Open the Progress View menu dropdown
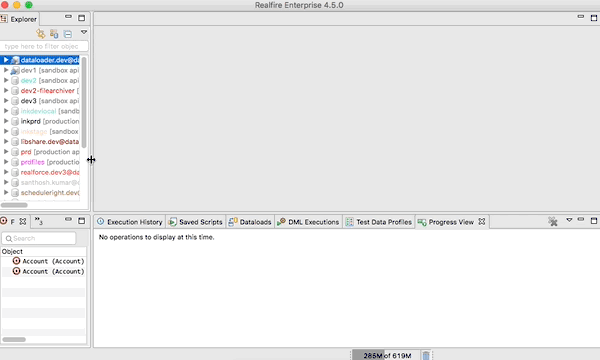 tap(569, 220)
